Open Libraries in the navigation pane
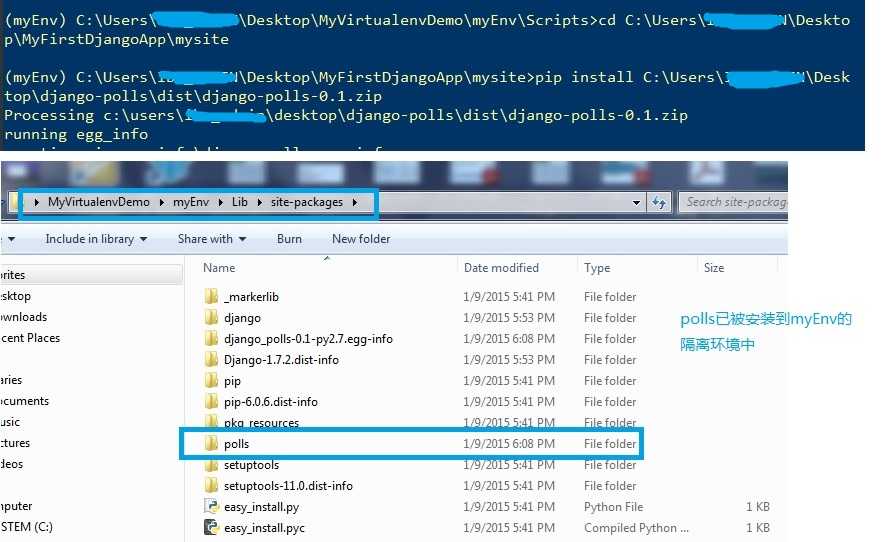The width and height of the screenshot is (881, 542). coord(11,380)
